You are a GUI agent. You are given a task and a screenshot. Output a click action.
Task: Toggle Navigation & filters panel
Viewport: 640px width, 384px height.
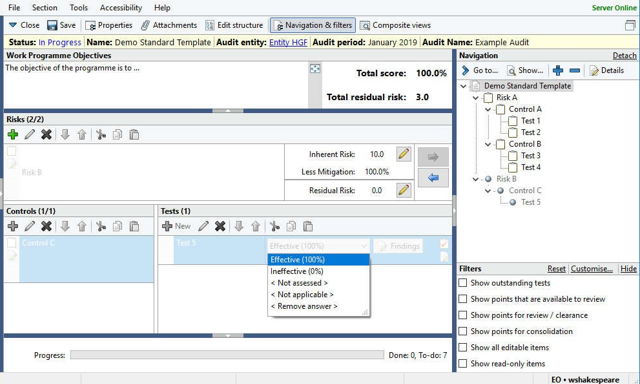[x=313, y=25]
